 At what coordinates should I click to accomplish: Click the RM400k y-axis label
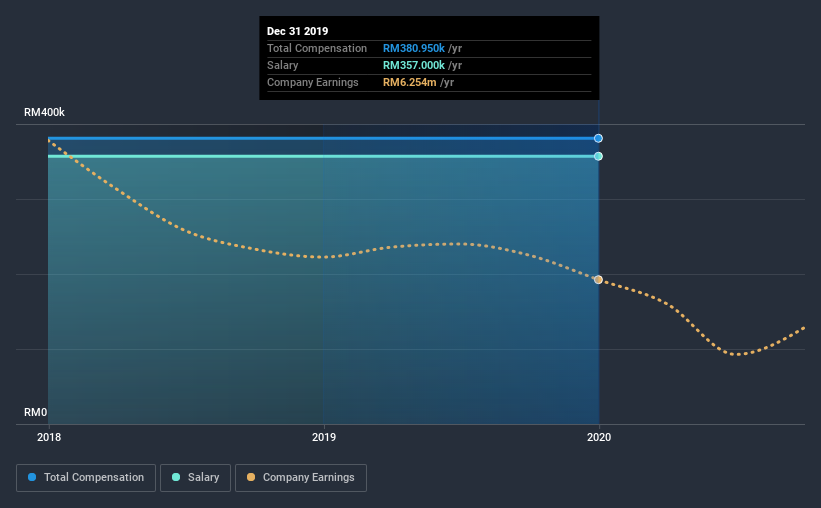(x=45, y=112)
